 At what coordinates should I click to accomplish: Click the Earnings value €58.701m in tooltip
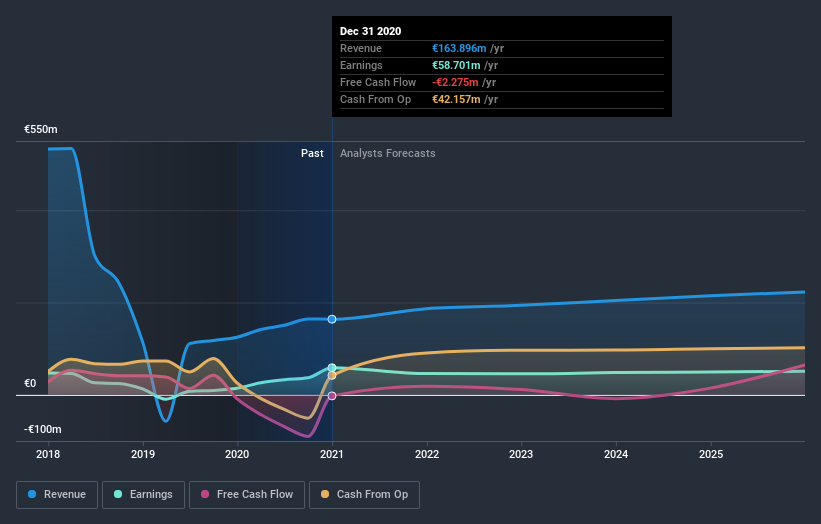click(456, 65)
